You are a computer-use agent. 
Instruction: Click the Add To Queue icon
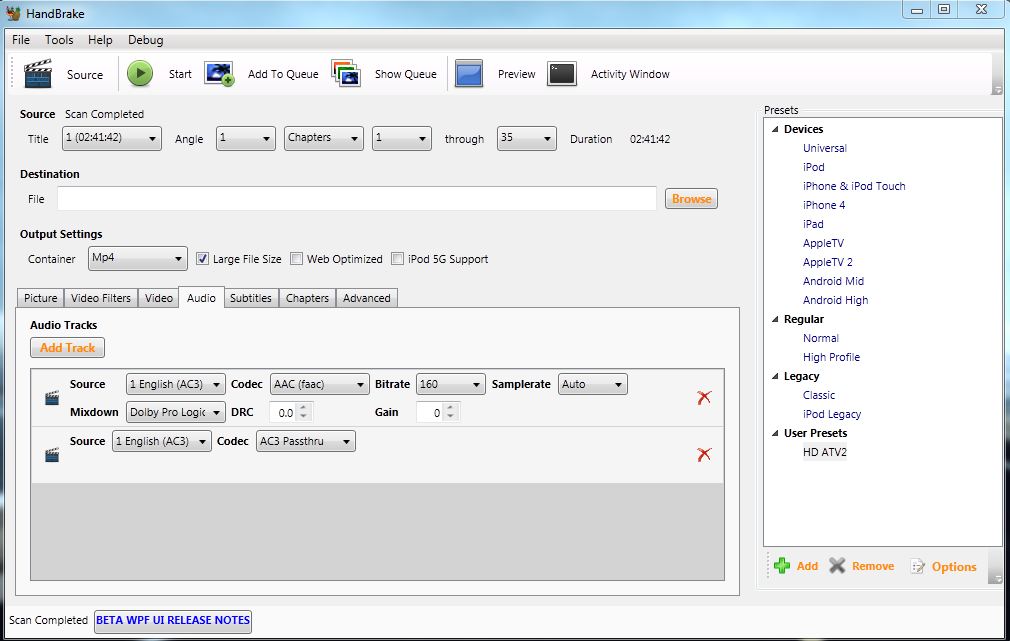[x=219, y=73]
